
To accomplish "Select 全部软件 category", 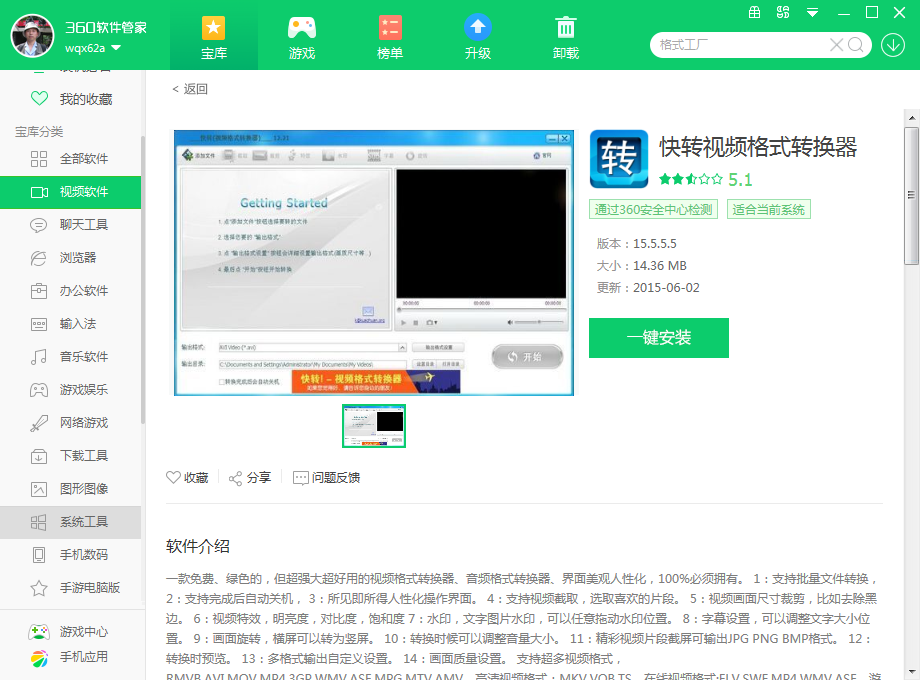I will pos(70,159).
